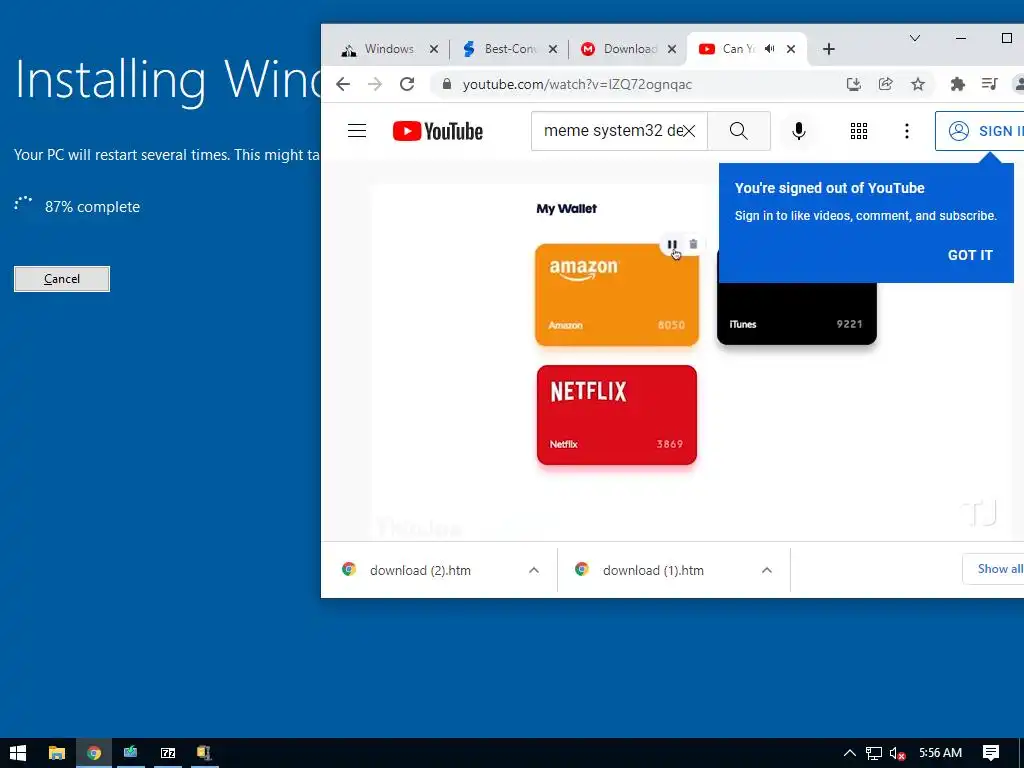Expand options for download (2).htm

(534, 570)
